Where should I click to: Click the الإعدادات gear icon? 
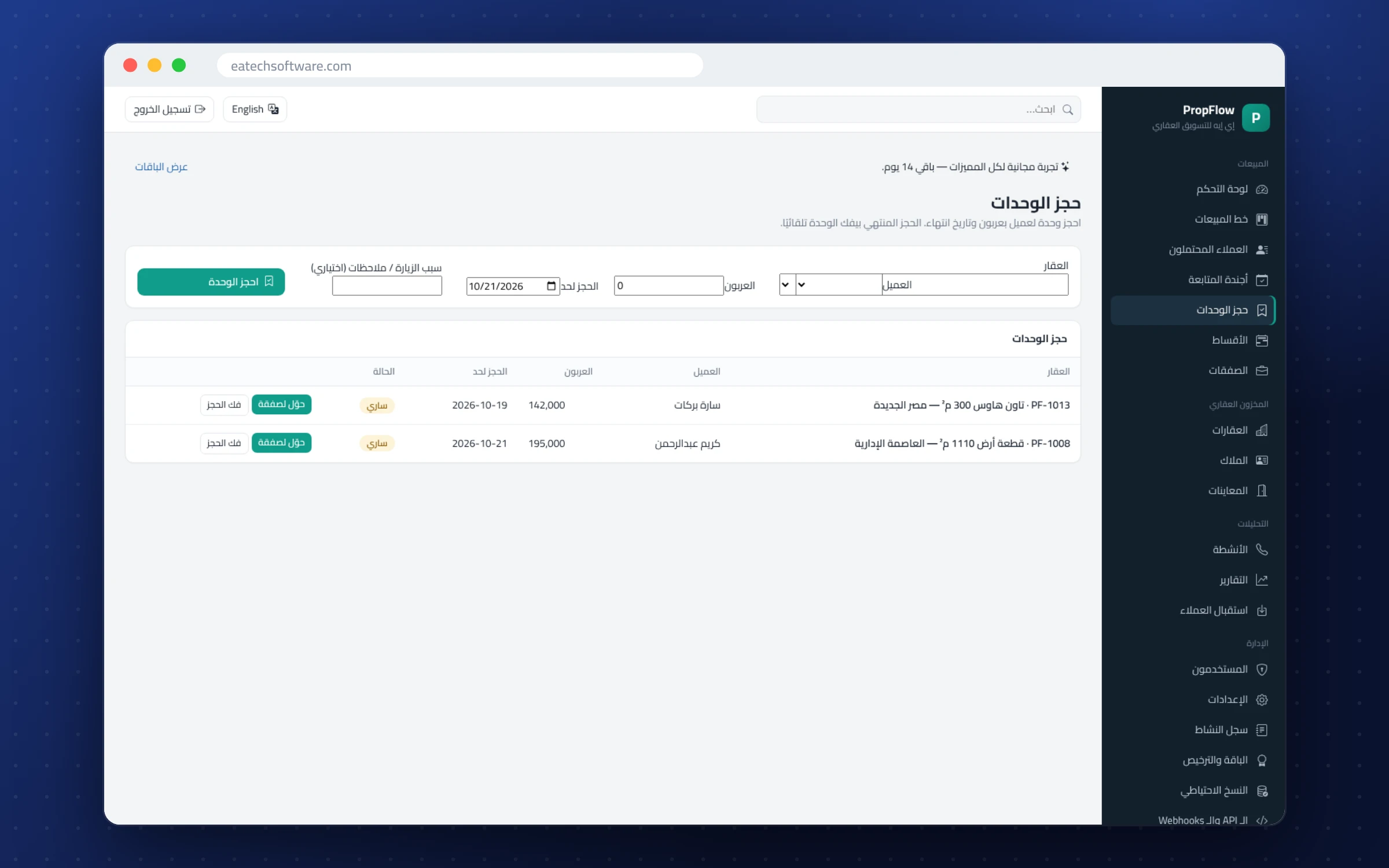click(x=1262, y=700)
